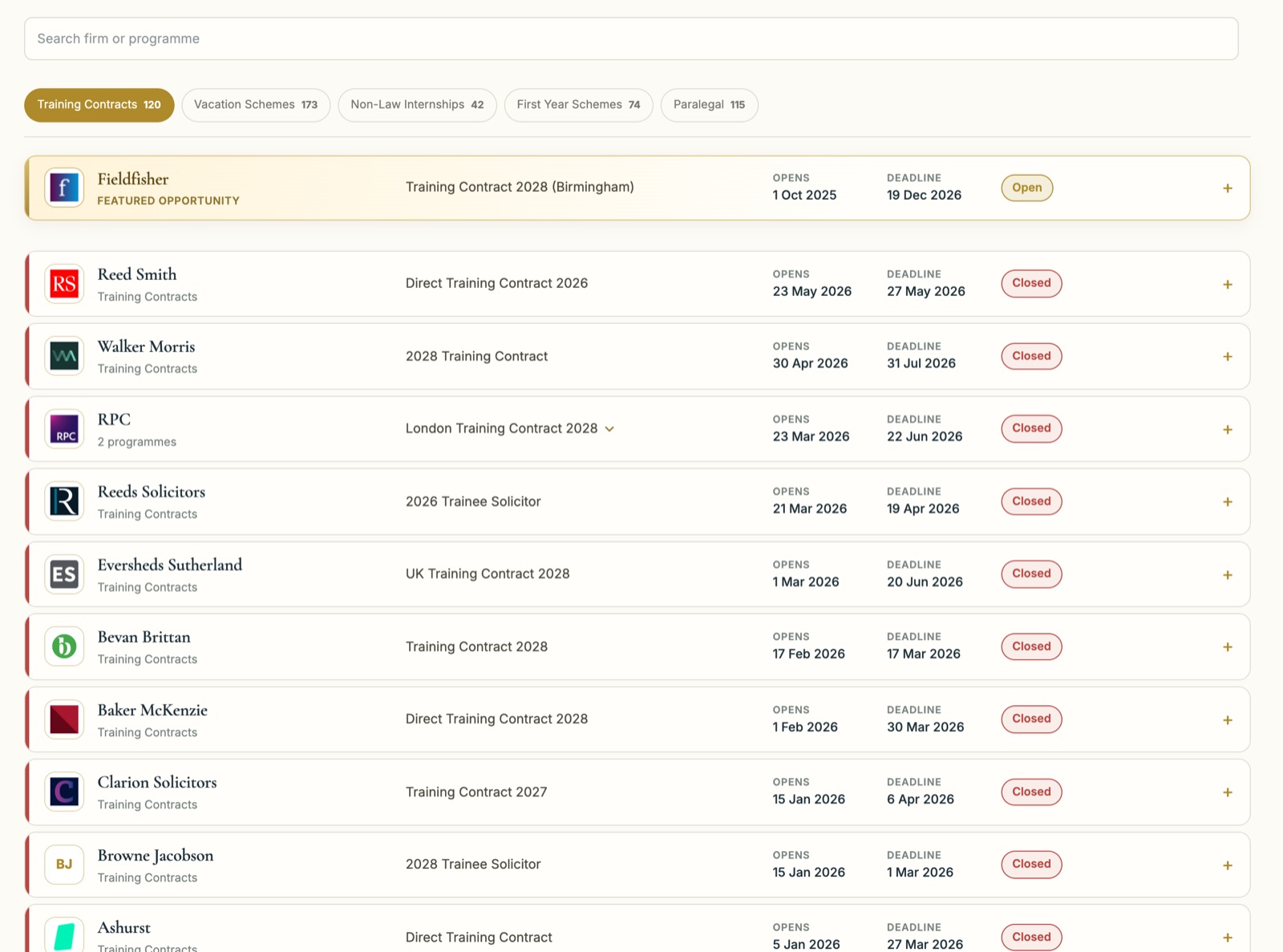Switch to Paralegal tab
Image resolution: width=1283 pixels, height=952 pixels.
coord(709,105)
